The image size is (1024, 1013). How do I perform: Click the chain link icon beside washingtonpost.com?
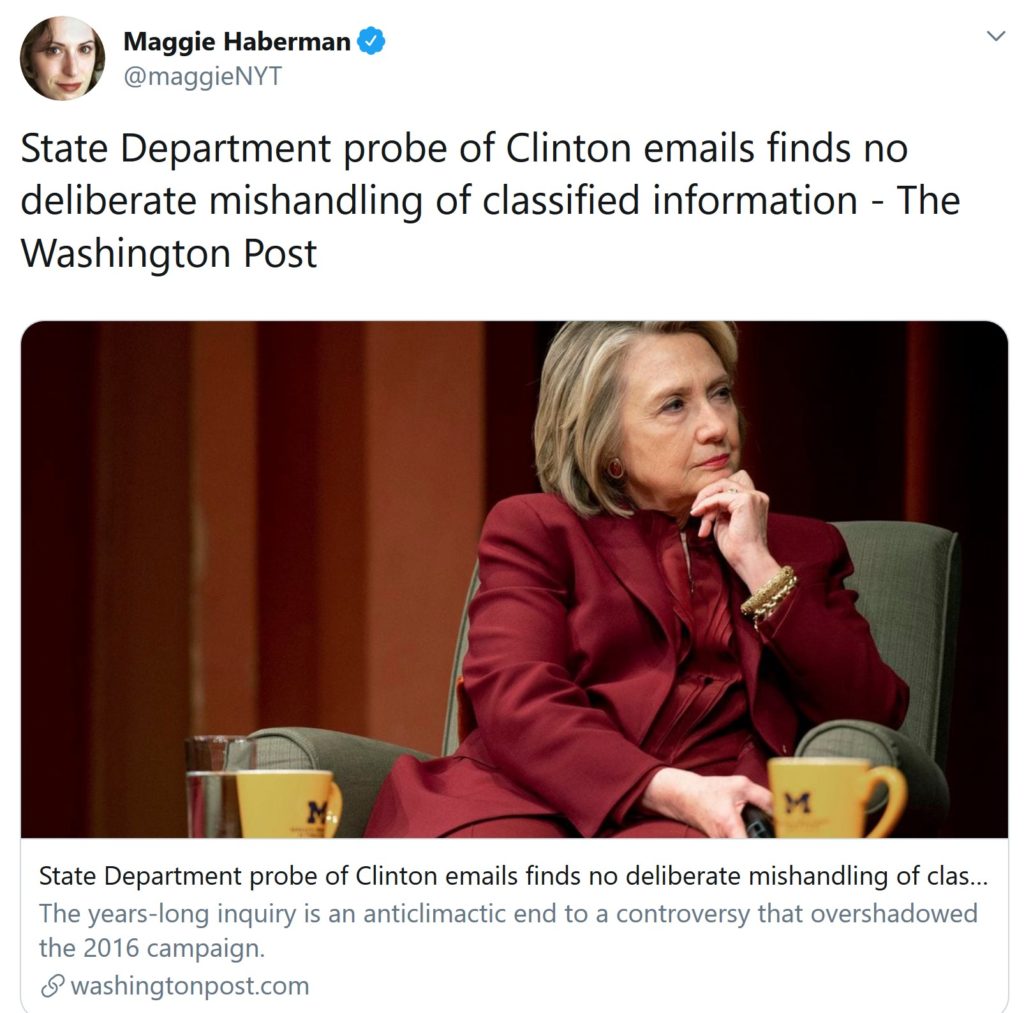click(53, 986)
